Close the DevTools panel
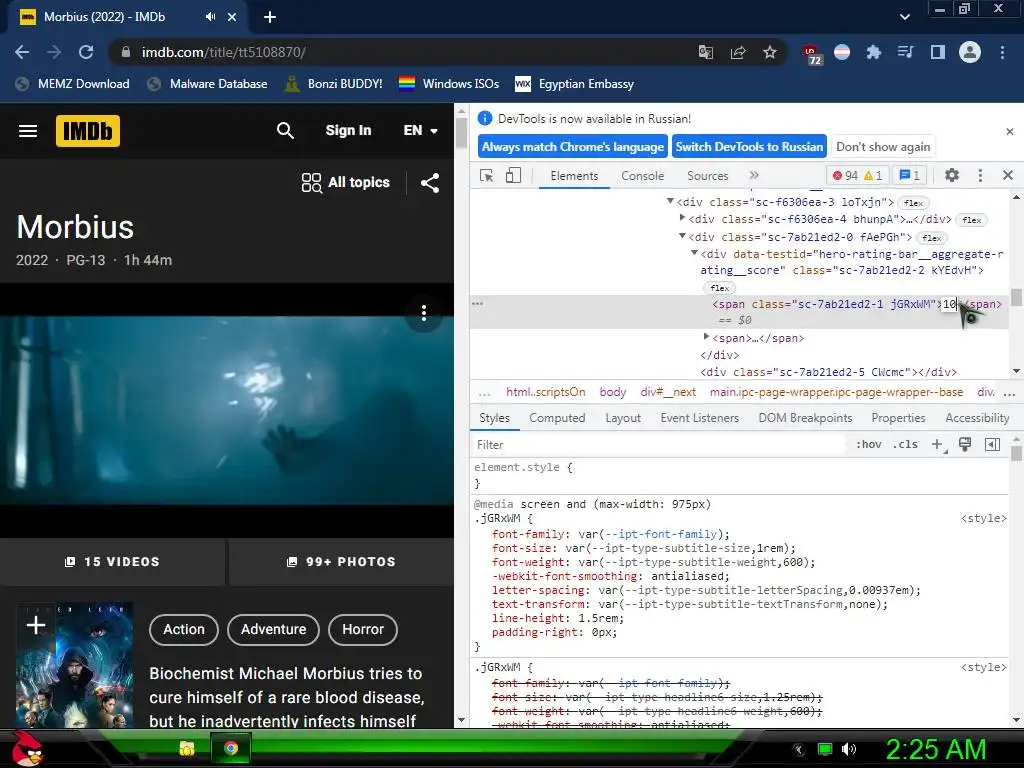The height and width of the screenshot is (768, 1024). coord(1008,175)
